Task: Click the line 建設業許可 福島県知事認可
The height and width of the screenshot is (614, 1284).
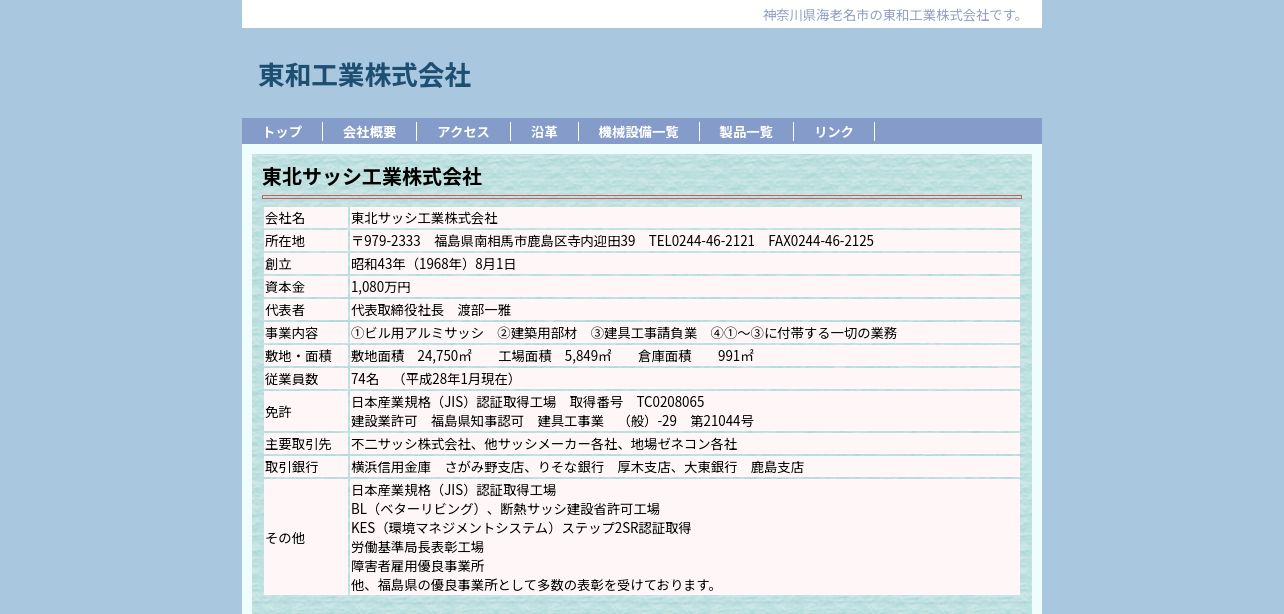Action: [552, 421]
